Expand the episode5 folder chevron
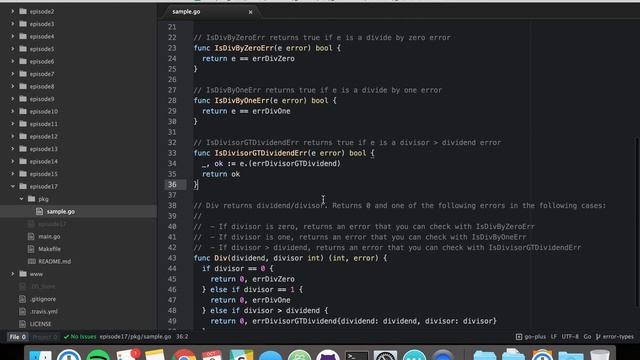Viewport: 640px width, 360px height. point(13,49)
